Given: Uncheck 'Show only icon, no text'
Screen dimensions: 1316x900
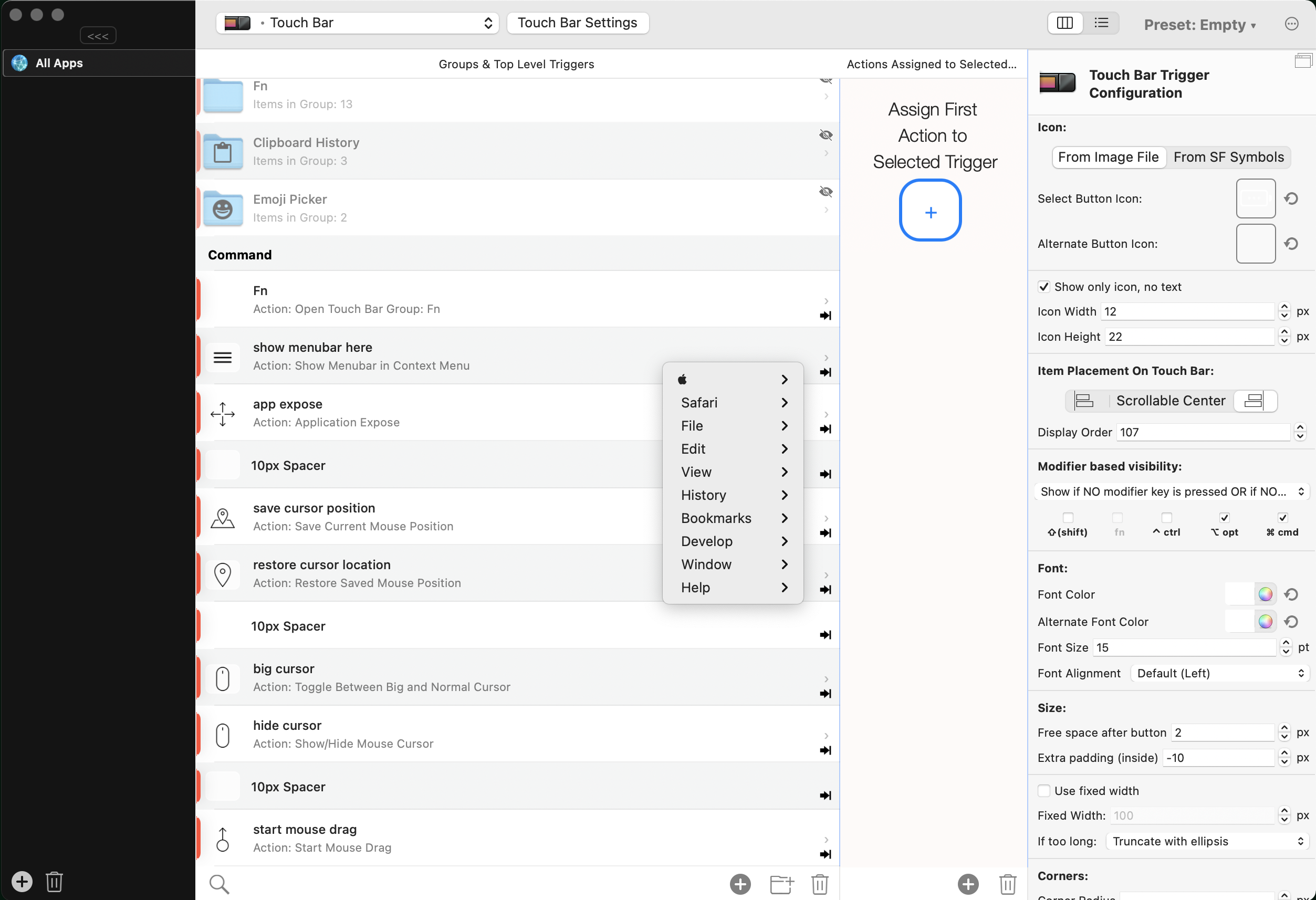Looking at the screenshot, I should (1045, 286).
